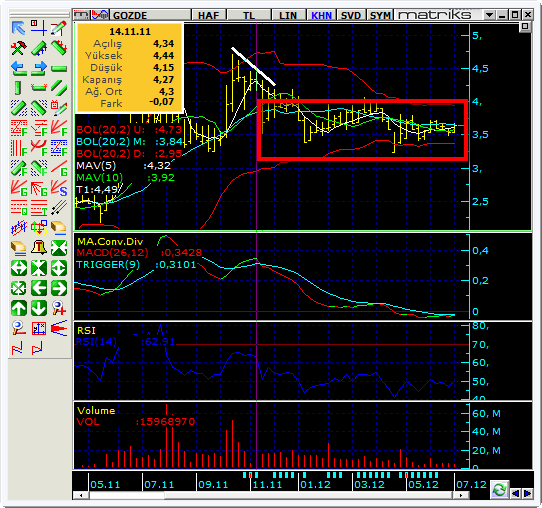Open the HAF period selector
The width and height of the screenshot is (542, 508).
coord(208,15)
